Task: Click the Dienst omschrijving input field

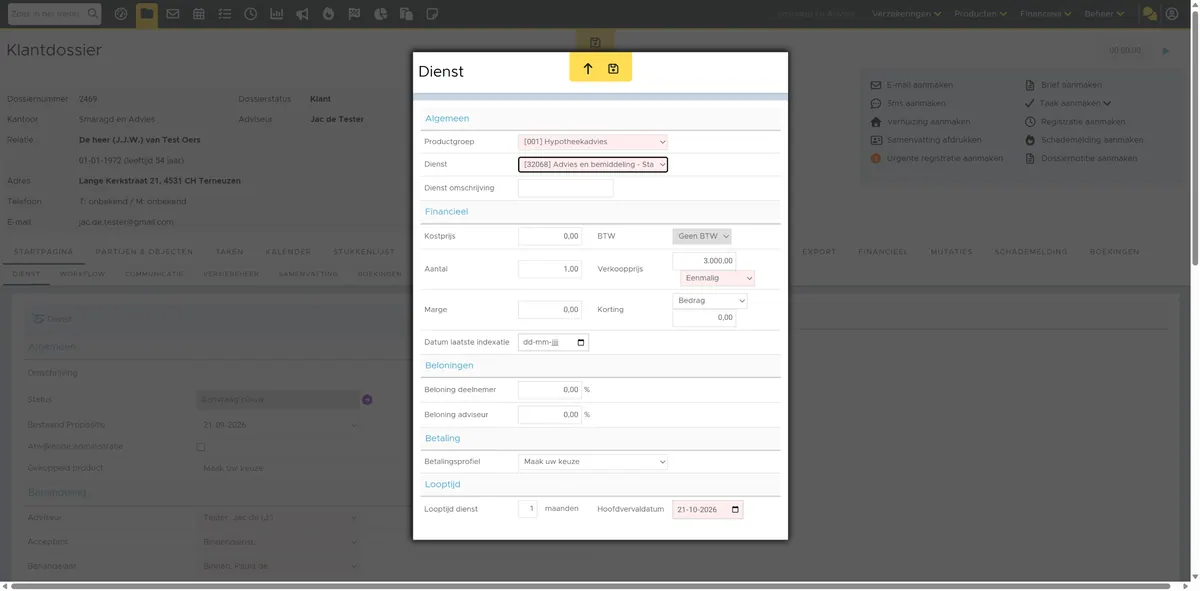Action: (566, 187)
